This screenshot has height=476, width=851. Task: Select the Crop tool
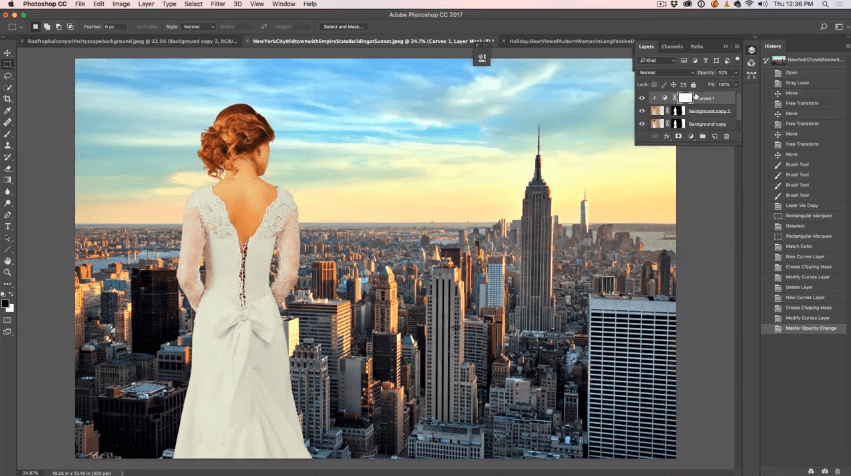[8, 99]
